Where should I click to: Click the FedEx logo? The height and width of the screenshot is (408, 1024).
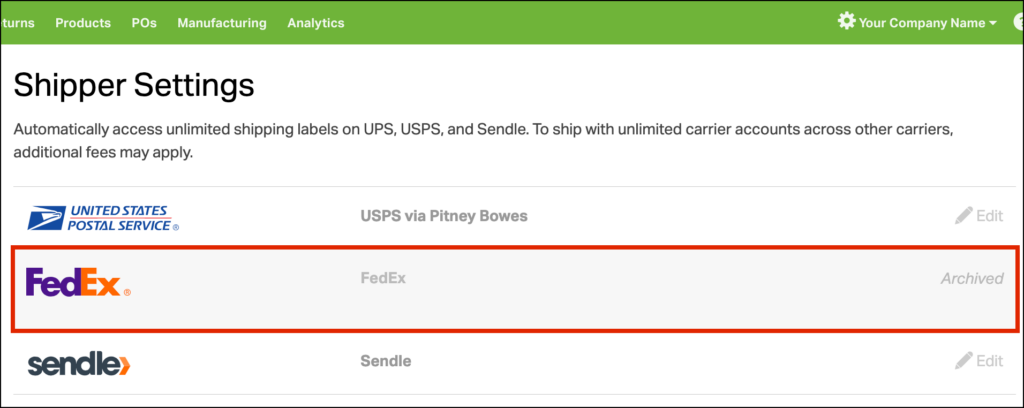click(x=78, y=283)
